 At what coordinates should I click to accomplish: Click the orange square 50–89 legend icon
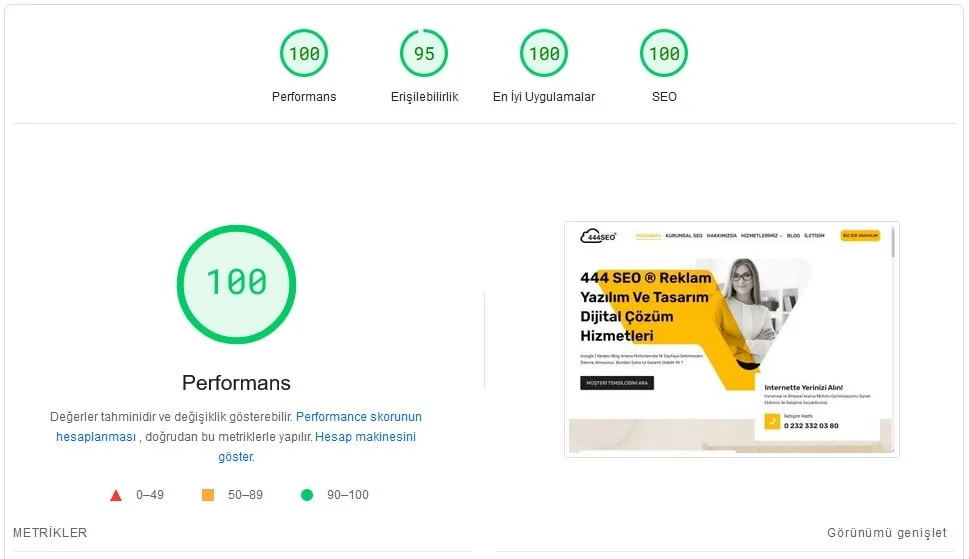point(208,495)
